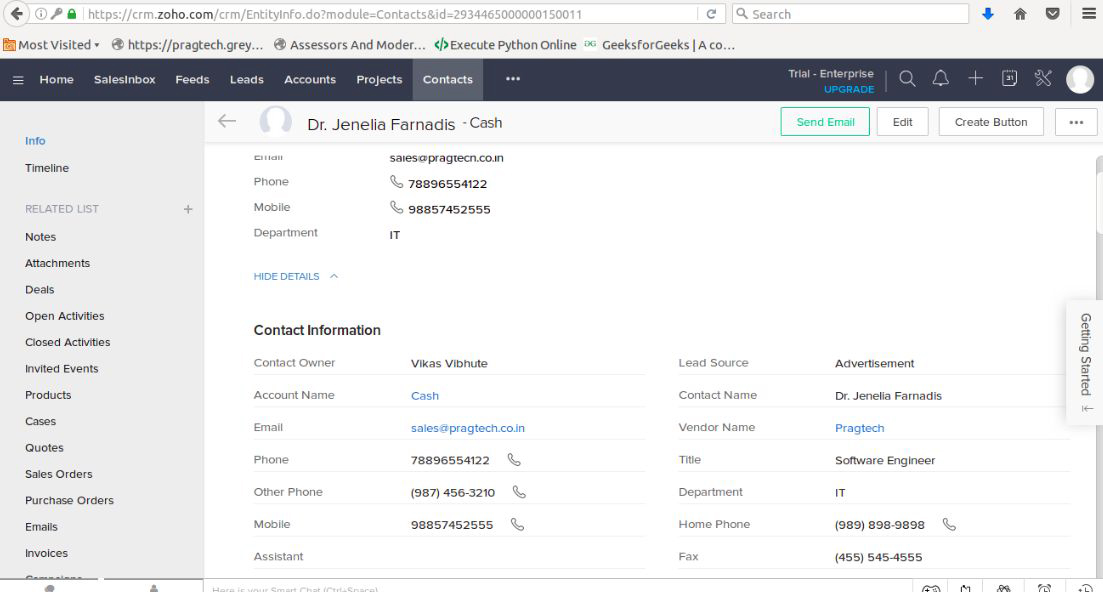This screenshot has width=1103, height=592.
Task: Open Invited Events related list
Action: (62, 368)
